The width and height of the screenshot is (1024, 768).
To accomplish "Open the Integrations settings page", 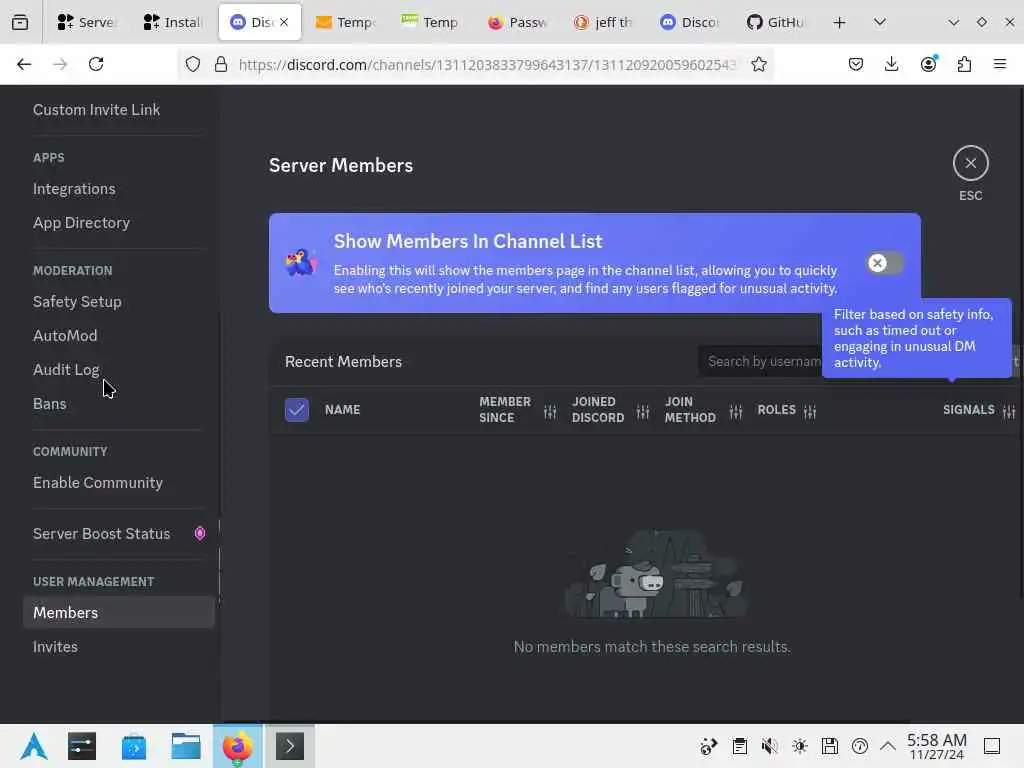I will (74, 189).
